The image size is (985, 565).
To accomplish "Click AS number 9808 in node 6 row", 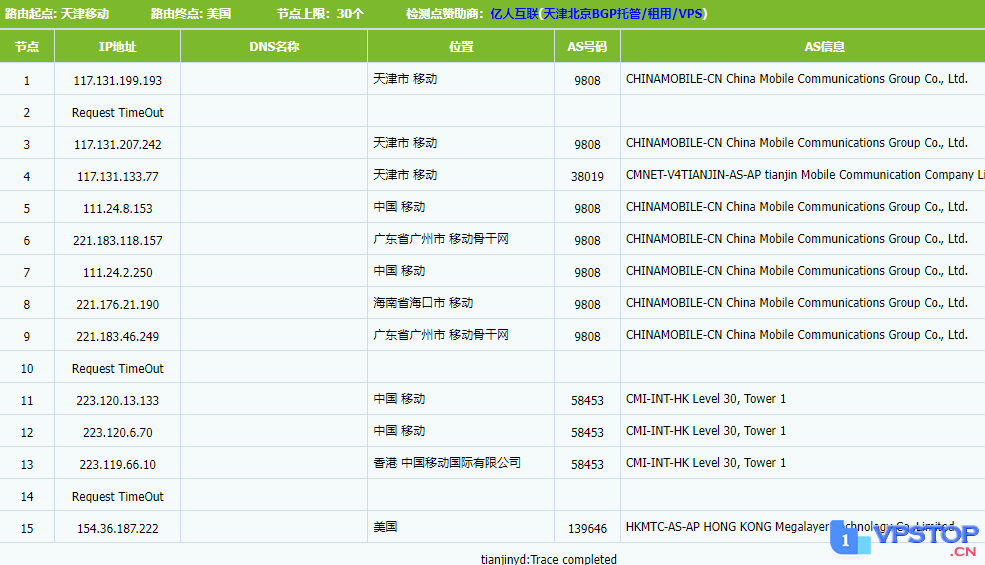I will (587, 241).
